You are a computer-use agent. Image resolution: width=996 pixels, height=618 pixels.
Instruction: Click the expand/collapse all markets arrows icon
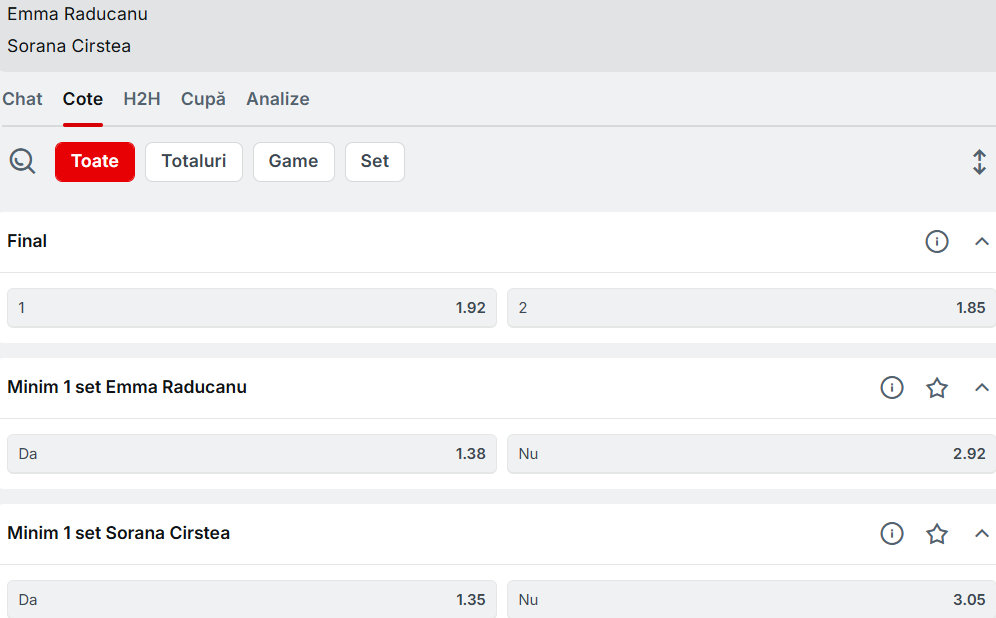979,162
